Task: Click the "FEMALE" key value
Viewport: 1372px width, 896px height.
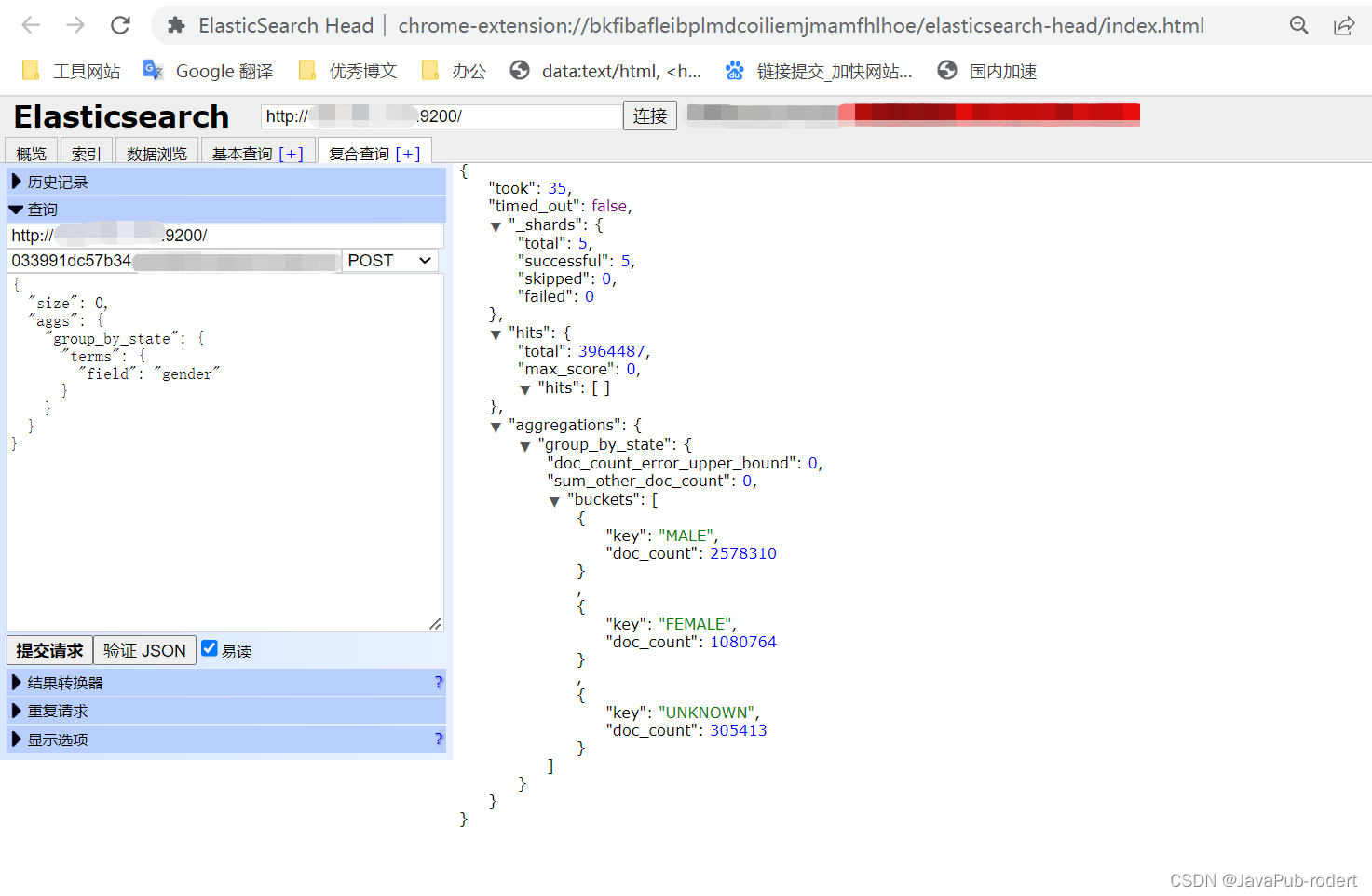Action: click(x=696, y=624)
